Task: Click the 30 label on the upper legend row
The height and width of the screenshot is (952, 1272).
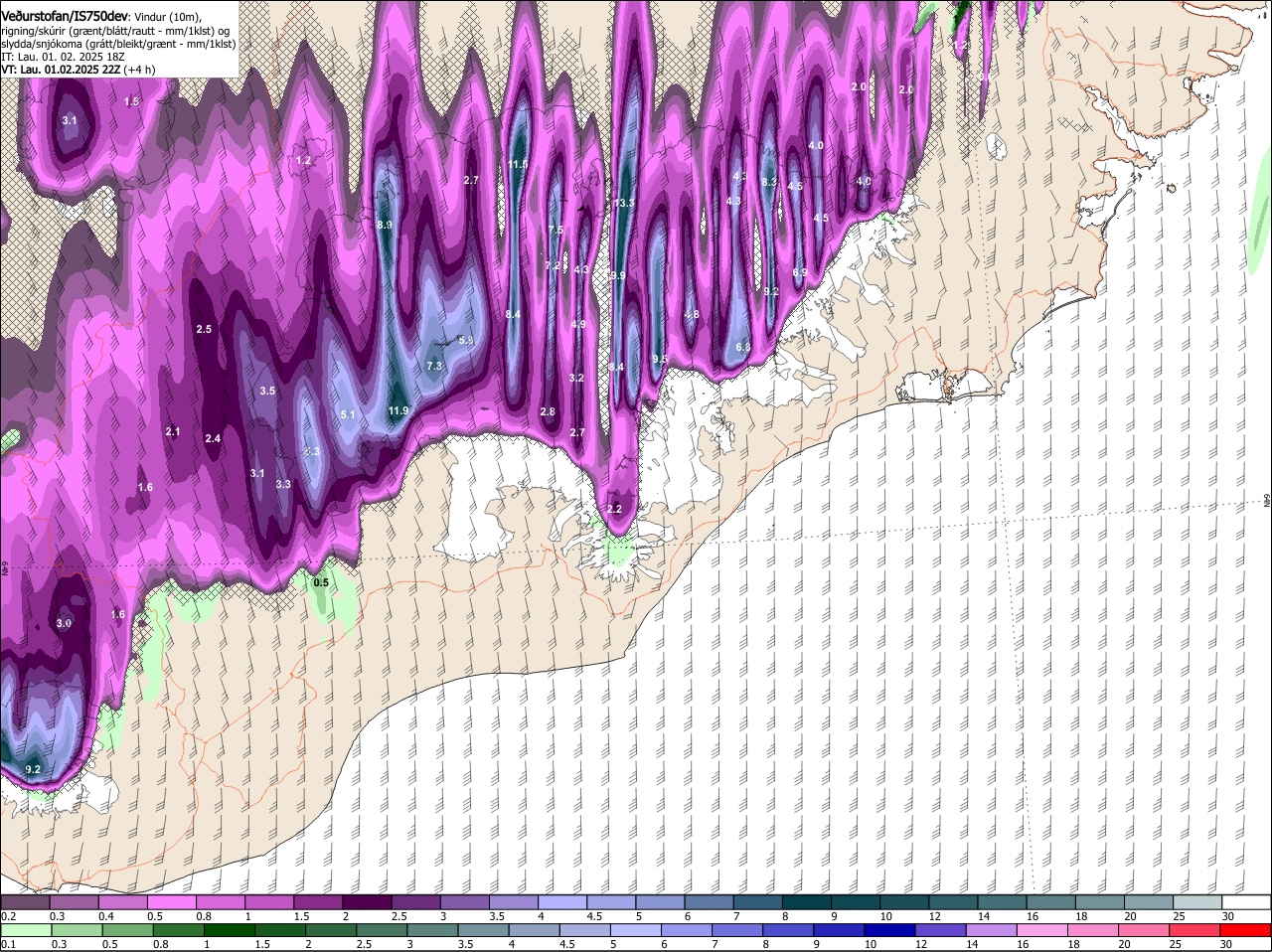Action: coord(1228,915)
